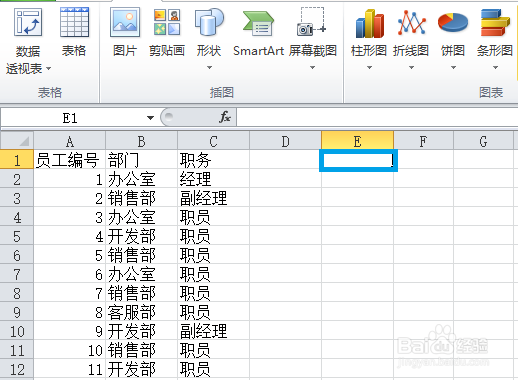
Task: Select employee number 10 cell
Action: pyautogui.click(x=70, y=350)
